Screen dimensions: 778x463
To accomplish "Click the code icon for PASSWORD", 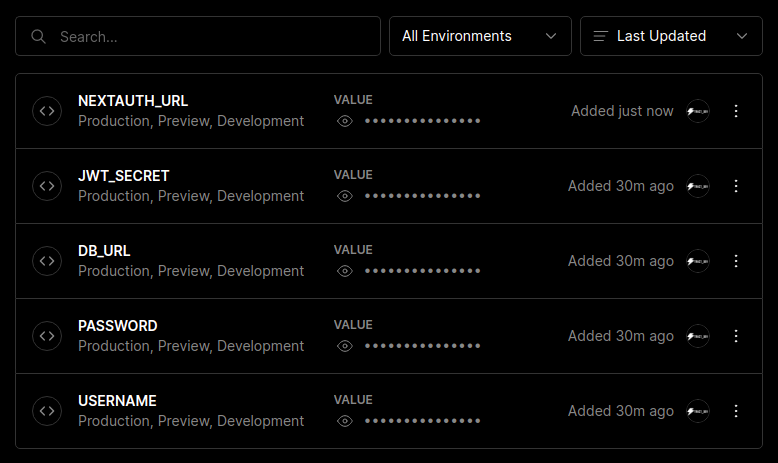I will [47, 336].
